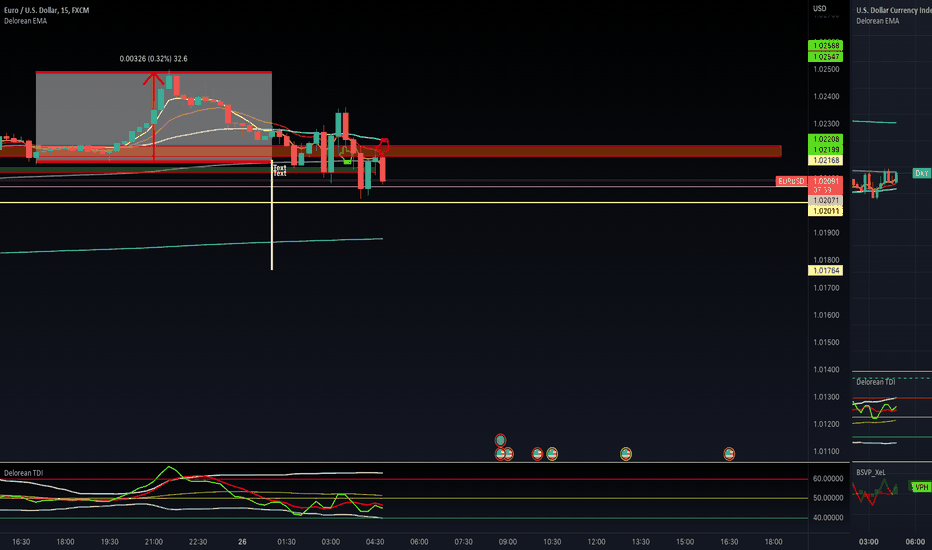Select the teal rising trend line
The height and width of the screenshot is (550, 932).
point(191,245)
